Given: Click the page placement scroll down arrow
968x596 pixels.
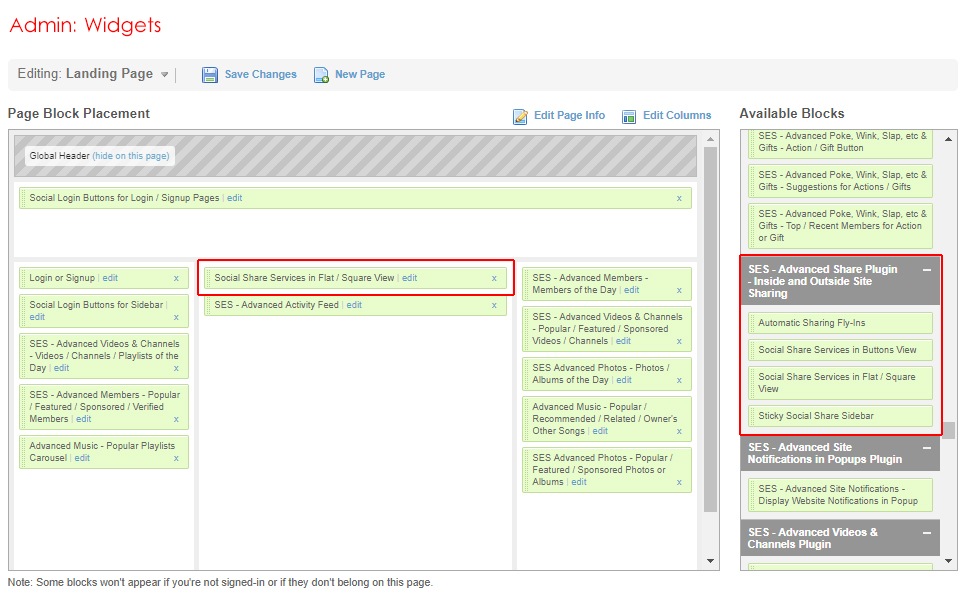Looking at the screenshot, I should (x=710, y=561).
